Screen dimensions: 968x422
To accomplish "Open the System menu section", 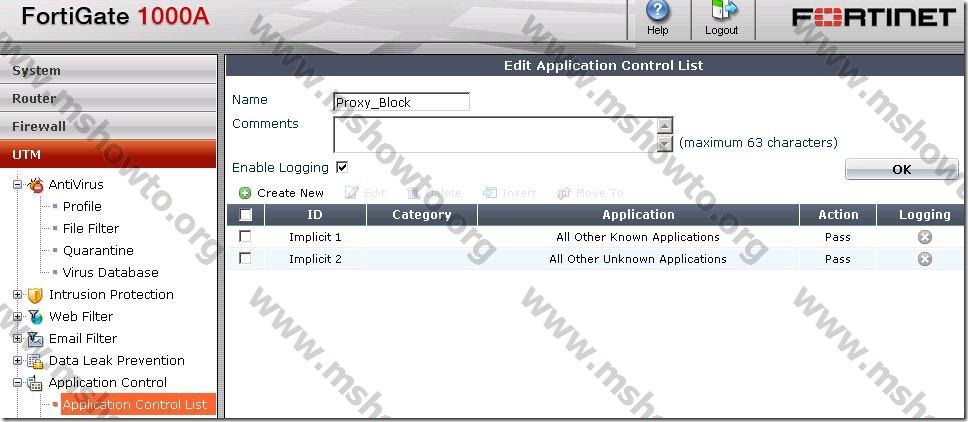I will (108, 70).
